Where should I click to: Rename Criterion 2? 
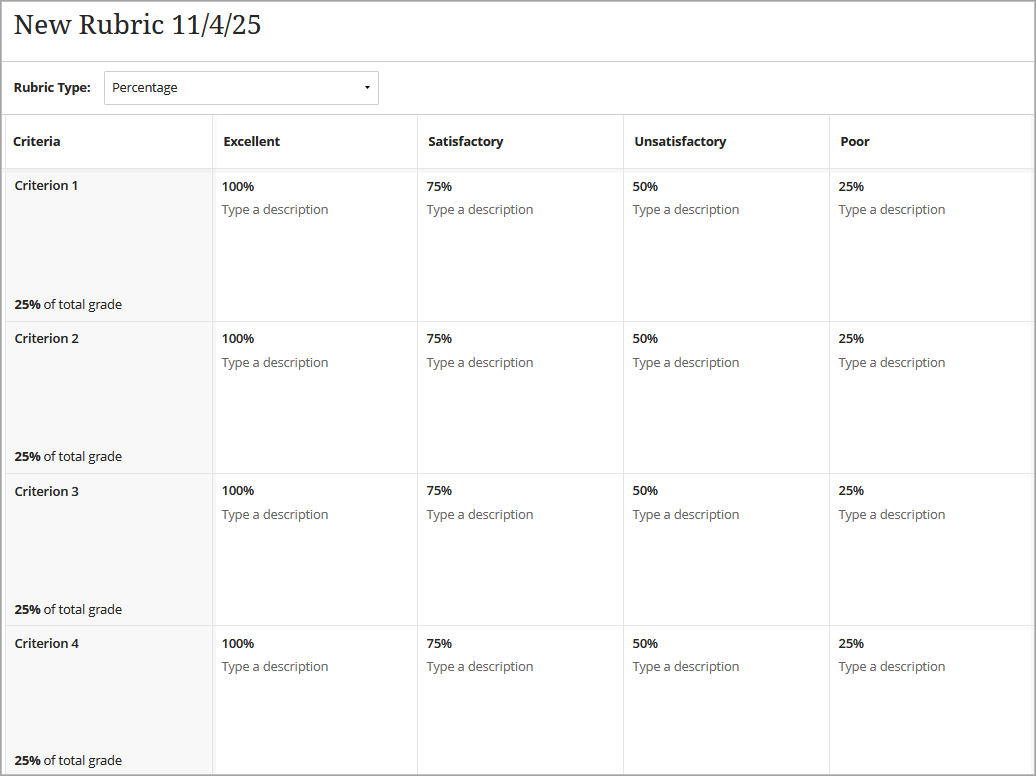click(x=46, y=338)
